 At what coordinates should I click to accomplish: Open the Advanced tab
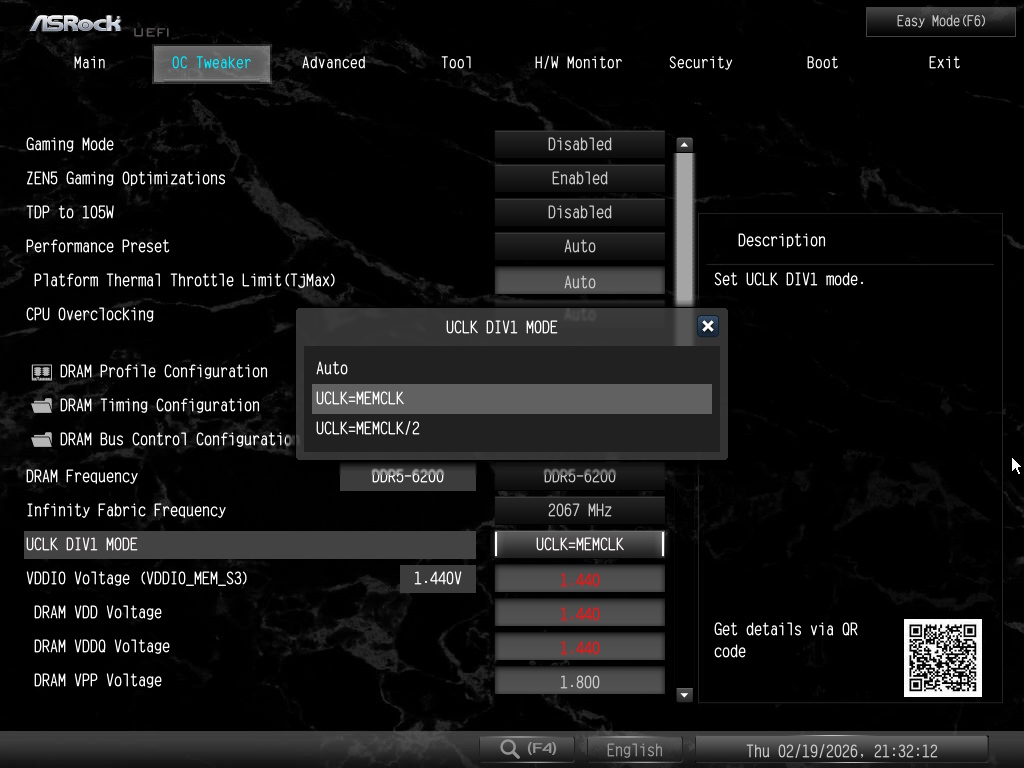coord(334,63)
